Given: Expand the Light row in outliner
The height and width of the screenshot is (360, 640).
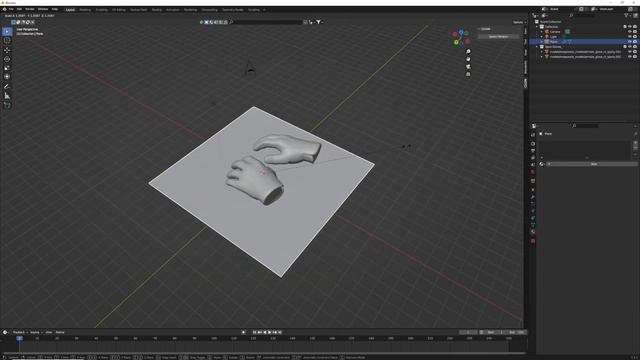Looking at the screenshot, I should click(542, 36).
